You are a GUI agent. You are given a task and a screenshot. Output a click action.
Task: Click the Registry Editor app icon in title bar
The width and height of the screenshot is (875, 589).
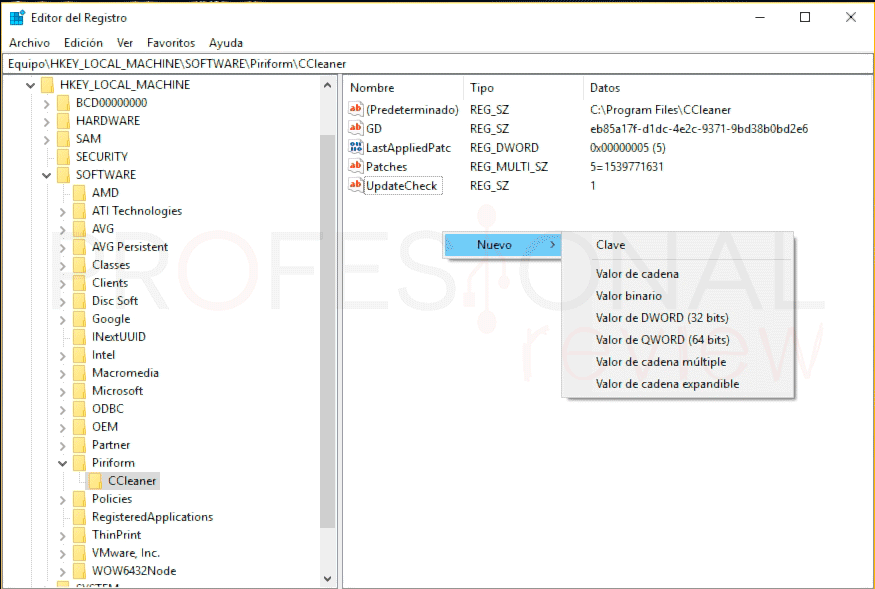click(17, 18)
